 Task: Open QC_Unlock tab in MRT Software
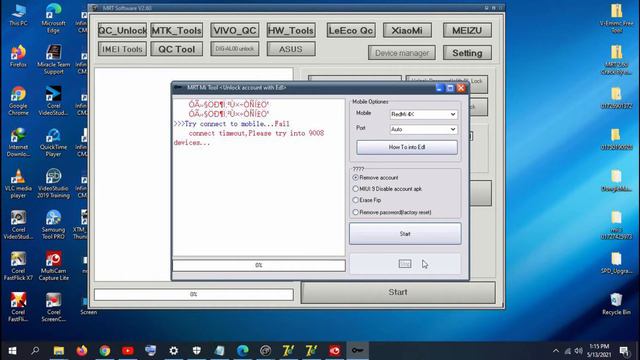coord(122,30)
